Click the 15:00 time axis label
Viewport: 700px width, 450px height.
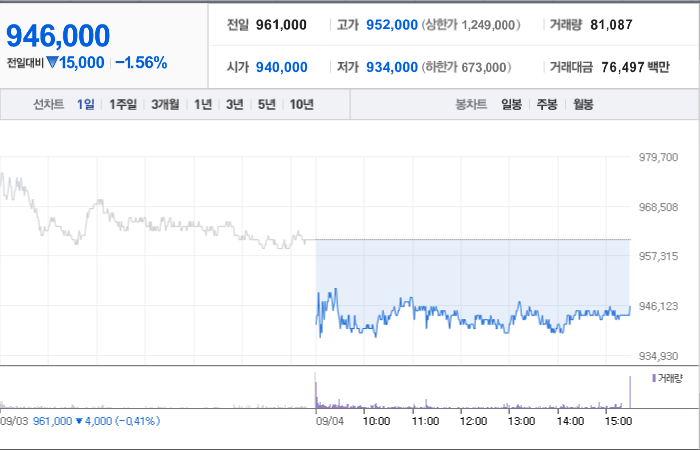coord(618,421)
